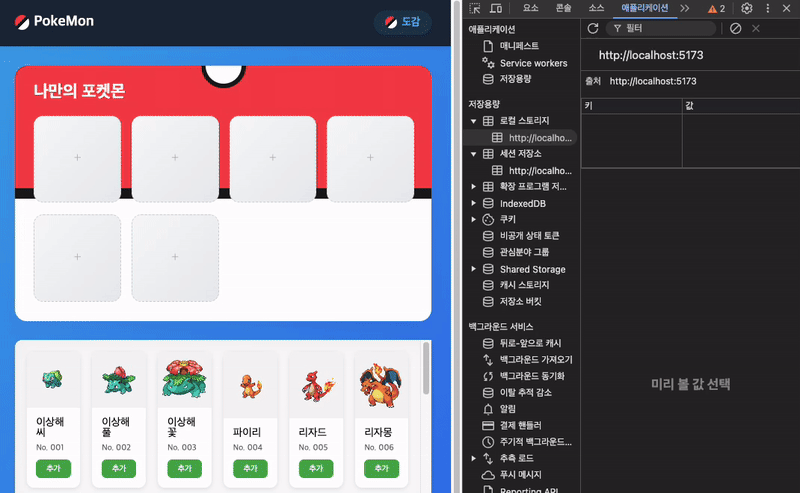Screen dimensions: 800x493
Task: Open the 관심분야 그룹 item
Action: coord(524,252)
